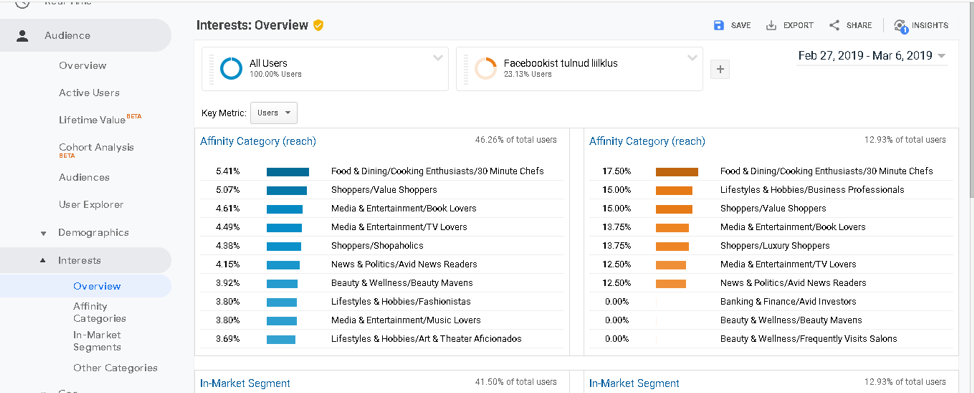Click the Facebookist segment donut icon

click(486, 68)
